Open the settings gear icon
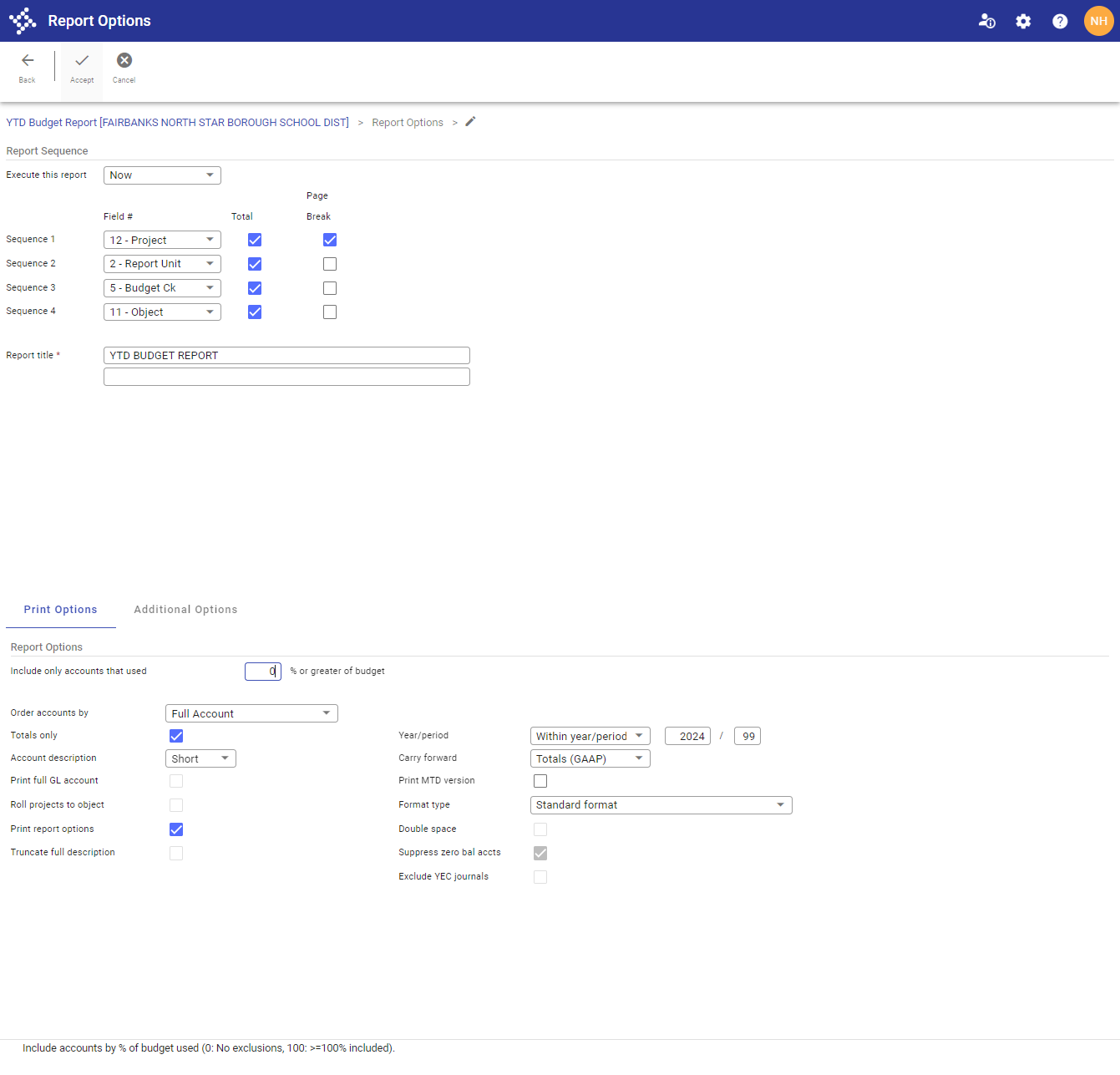 [1023, 21]
